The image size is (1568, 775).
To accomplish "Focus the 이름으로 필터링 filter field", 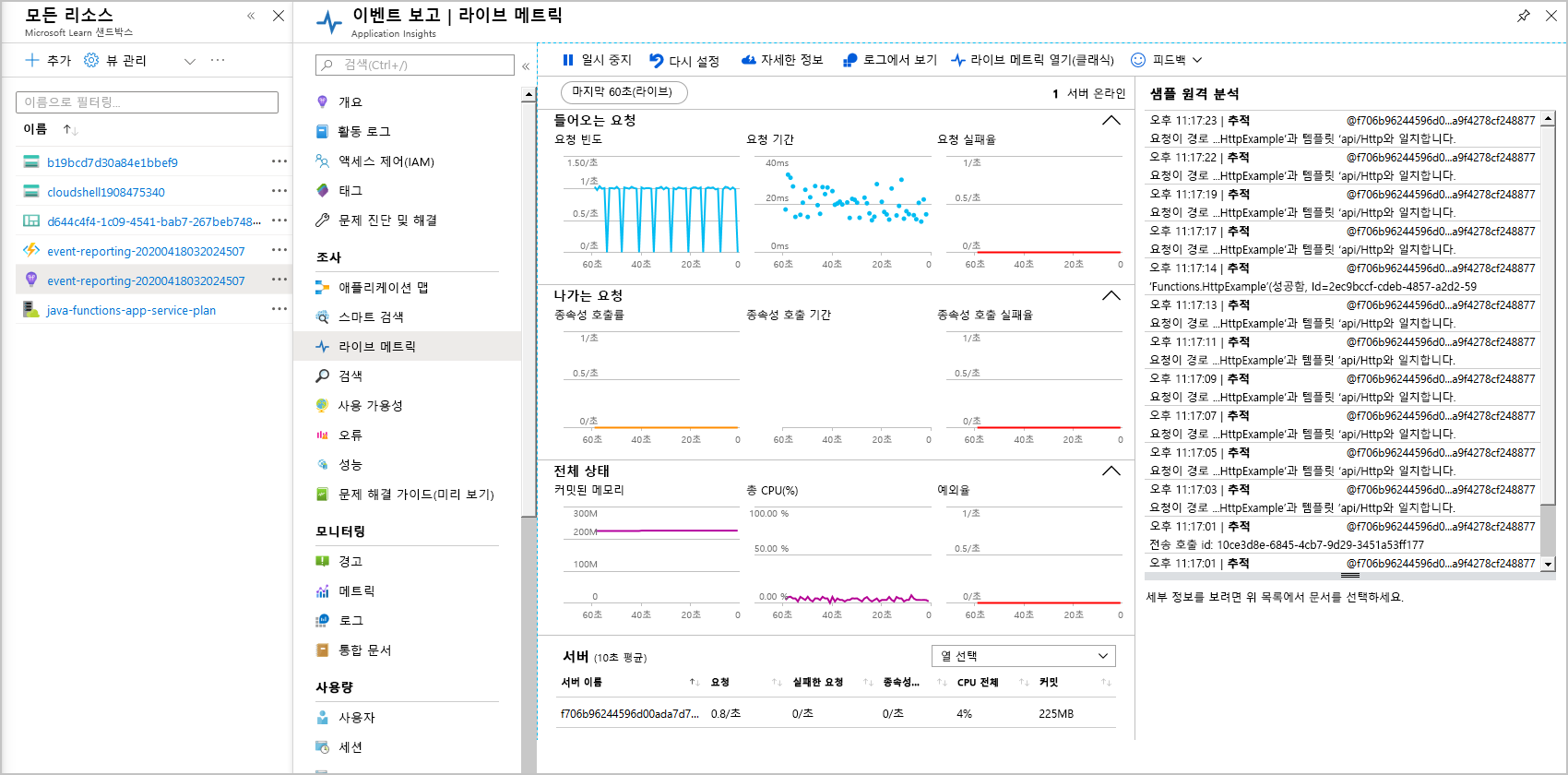I will (148, 102).
